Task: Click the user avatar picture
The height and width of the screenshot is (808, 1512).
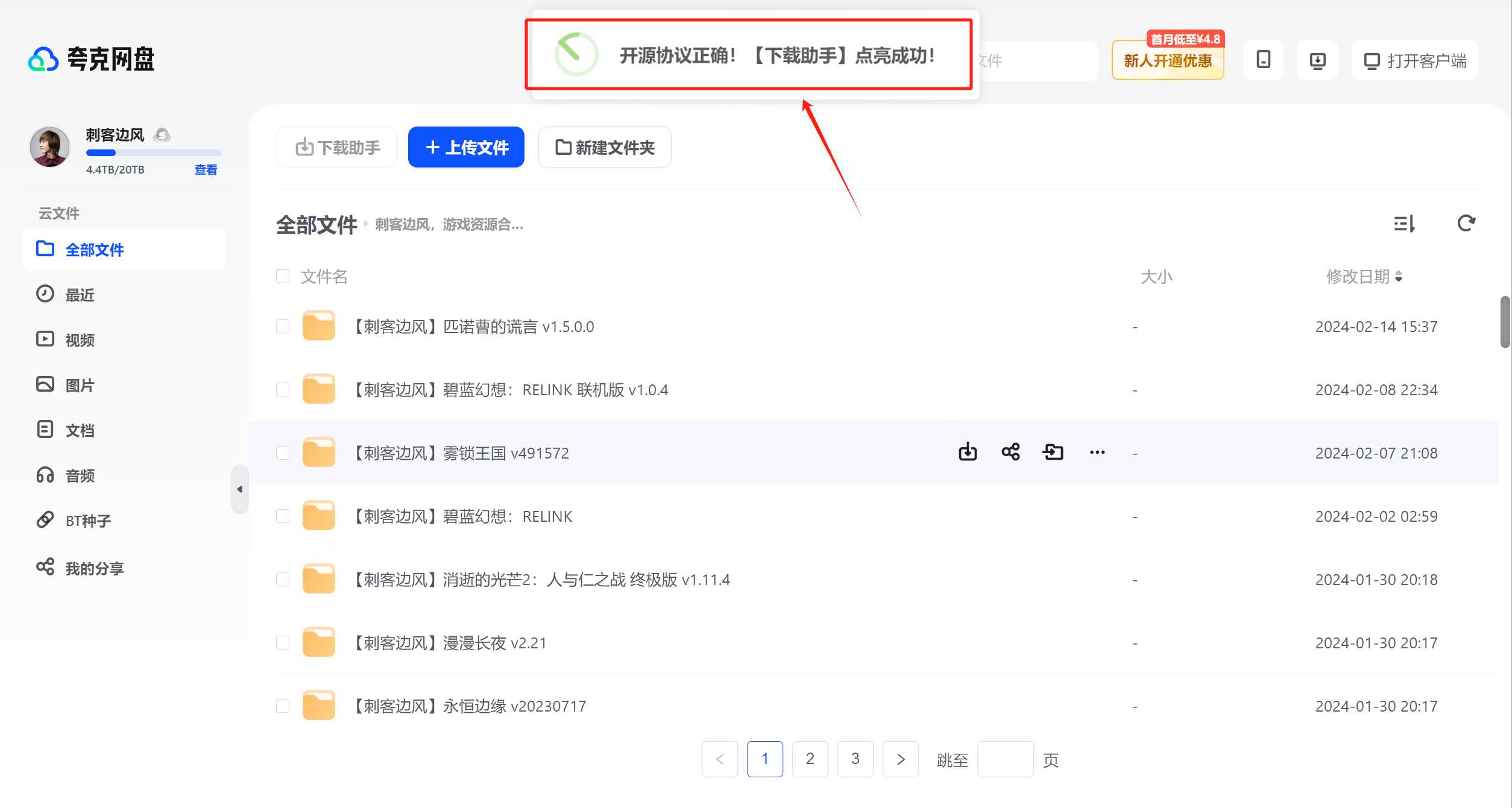Action: pyautogui.click(x=49, y=146)
